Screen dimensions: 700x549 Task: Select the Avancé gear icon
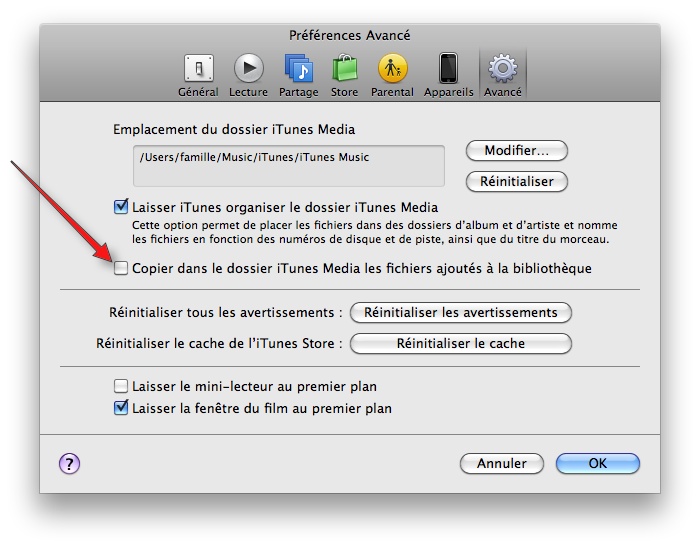coord(502,75)
